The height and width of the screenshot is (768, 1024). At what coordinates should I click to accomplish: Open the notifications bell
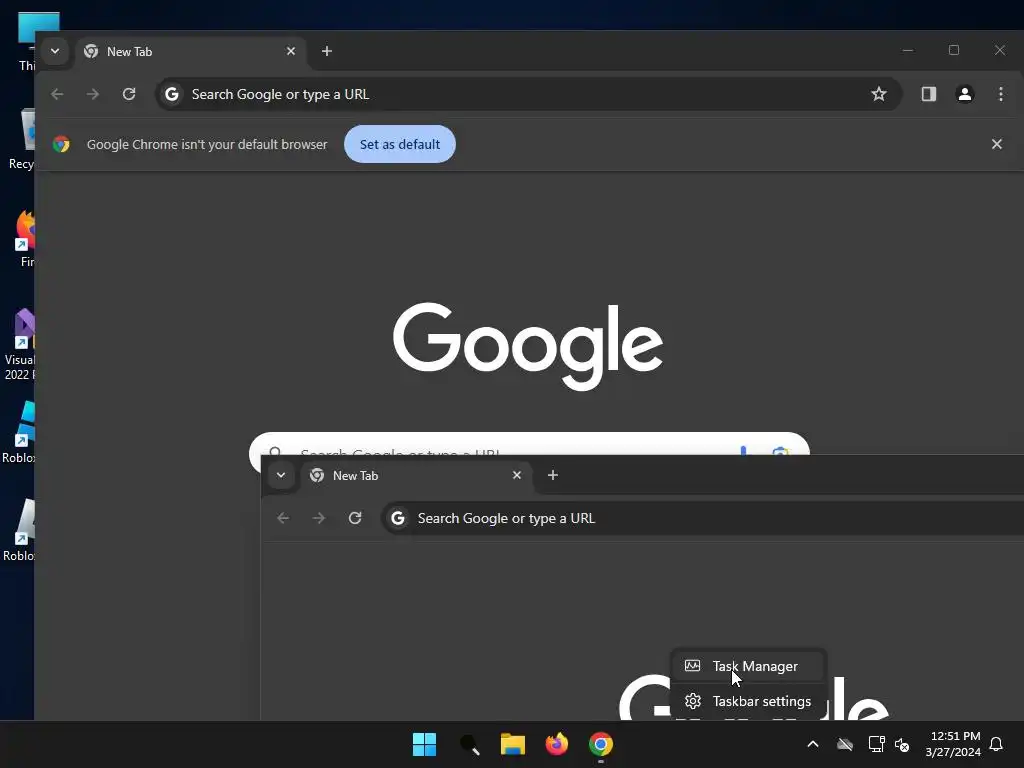coord(997,744)
